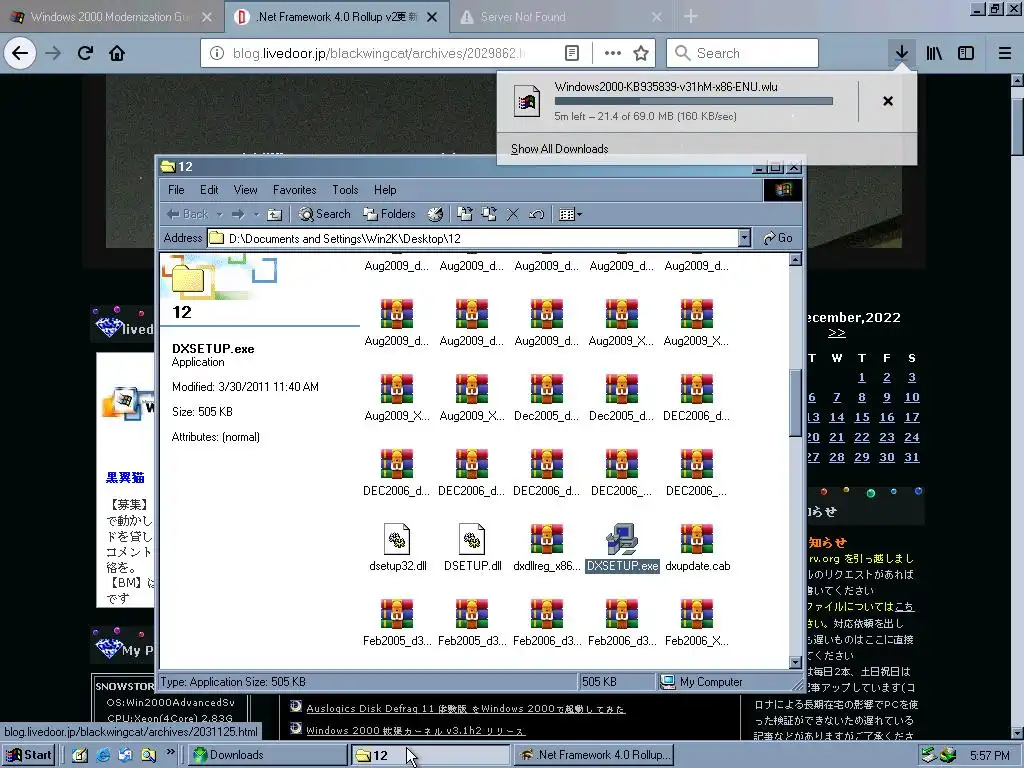Launch Internet Explorer from Quick Launch
Image resolution: width=1024 pixels, height=768 pixels.
[x=103, y=755]
